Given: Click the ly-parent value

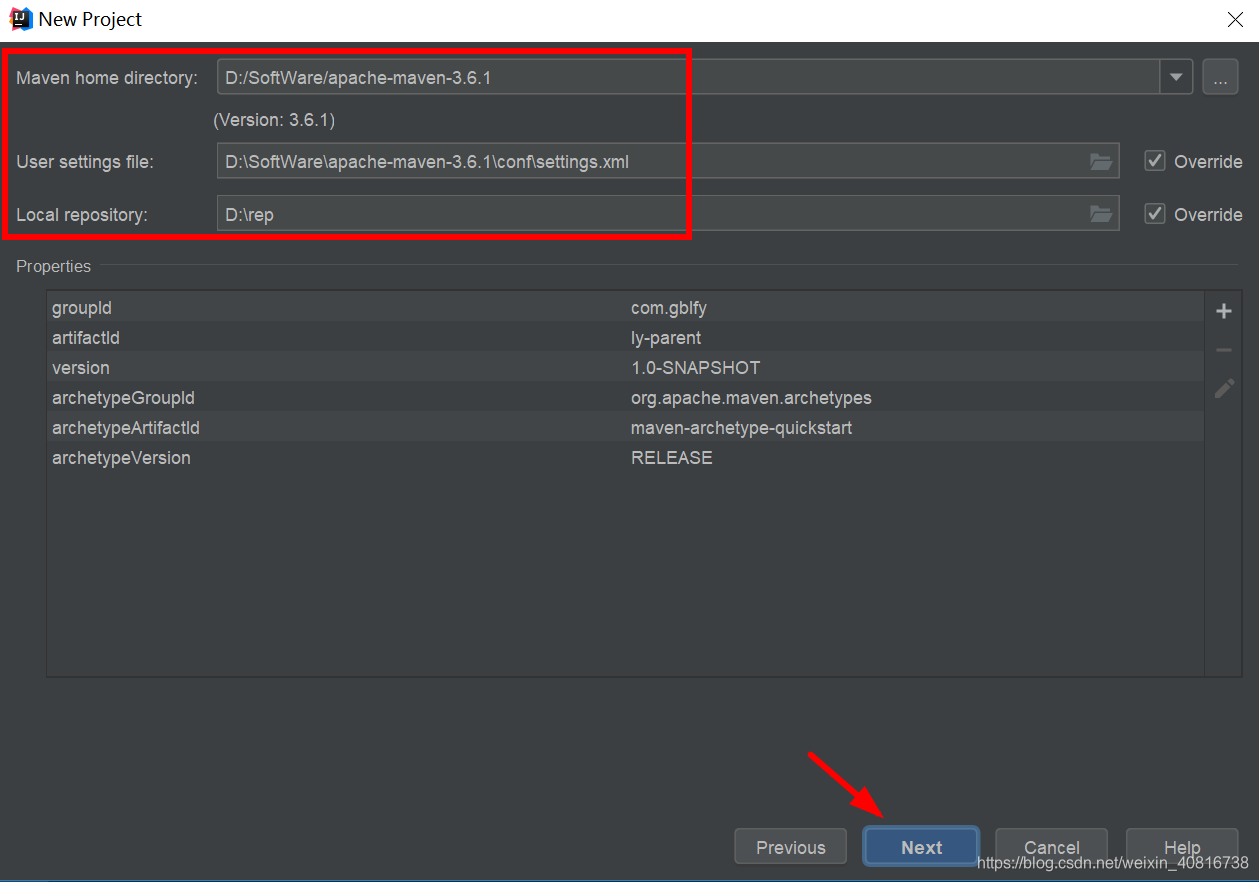Looking at the screenshot, I should point(666,338).
